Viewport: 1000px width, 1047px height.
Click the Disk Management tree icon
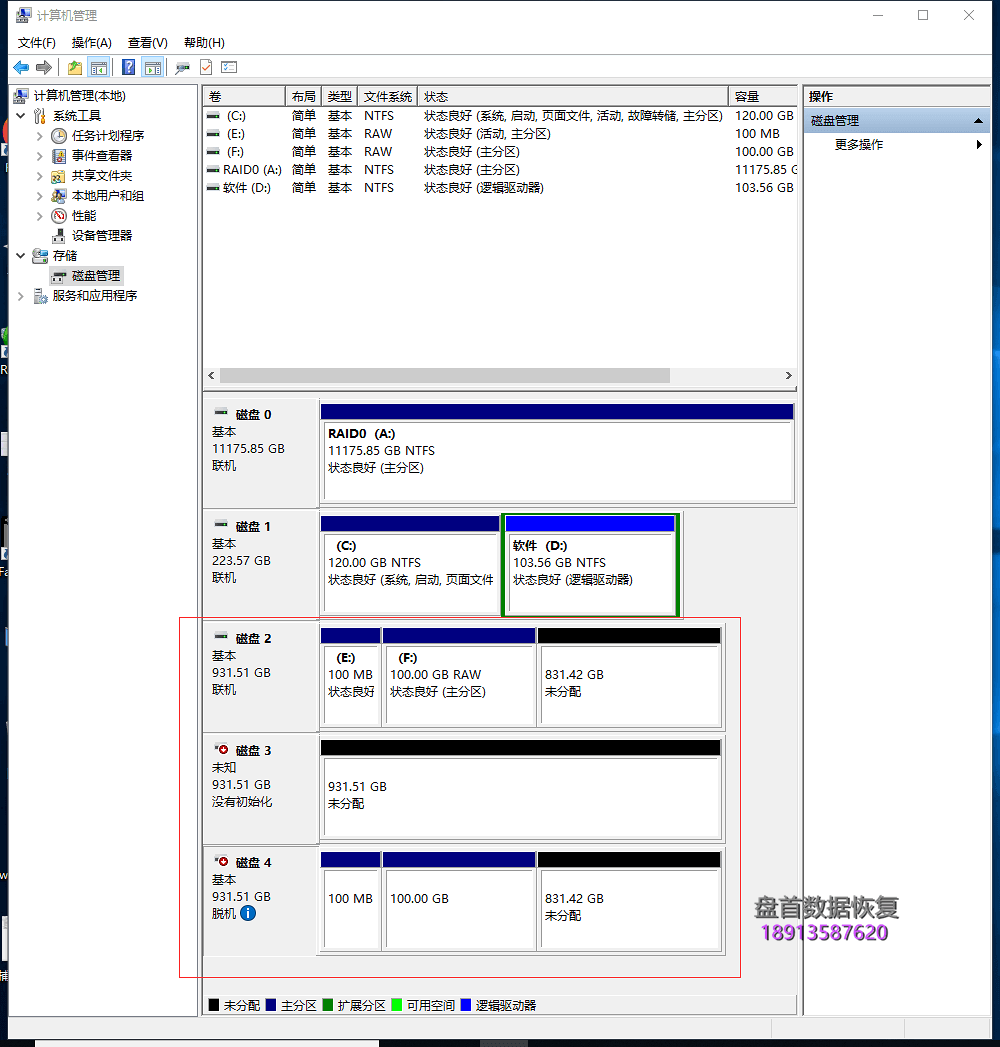[x=59, y=276]
